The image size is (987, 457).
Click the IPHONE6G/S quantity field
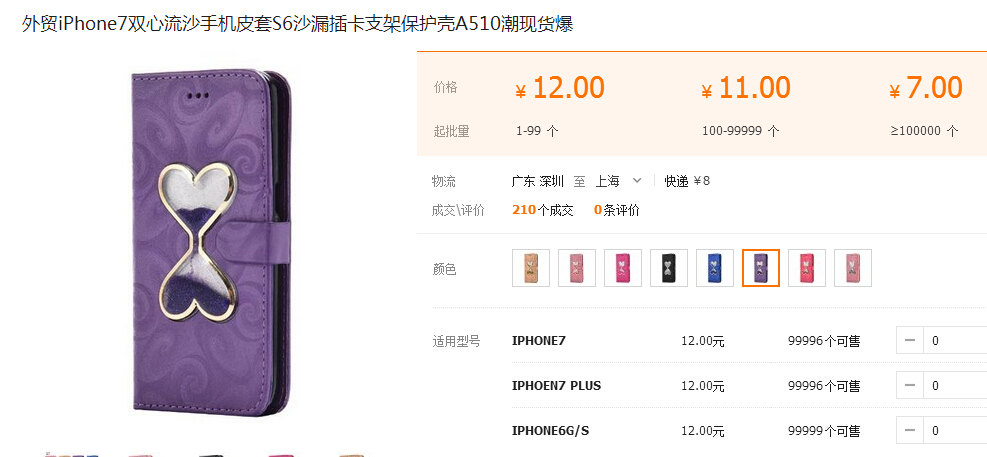(x=956, y=431)
